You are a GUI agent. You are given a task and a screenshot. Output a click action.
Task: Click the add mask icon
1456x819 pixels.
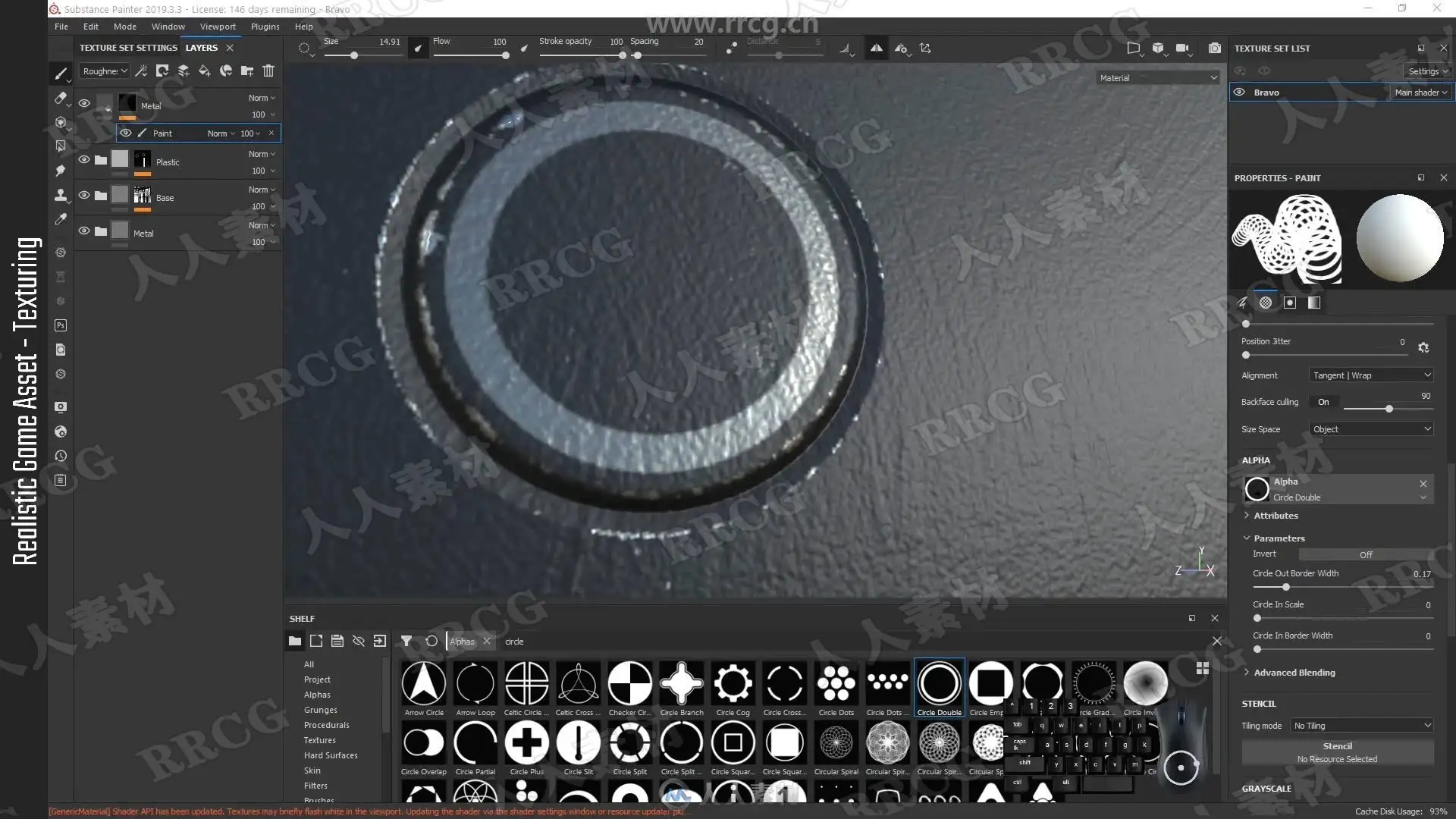point(162,71)
